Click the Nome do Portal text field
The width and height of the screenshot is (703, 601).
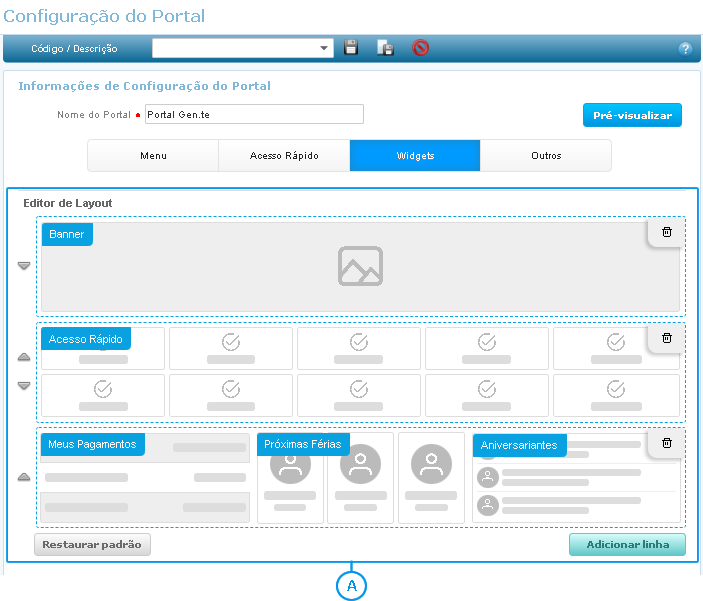(254, 114)
